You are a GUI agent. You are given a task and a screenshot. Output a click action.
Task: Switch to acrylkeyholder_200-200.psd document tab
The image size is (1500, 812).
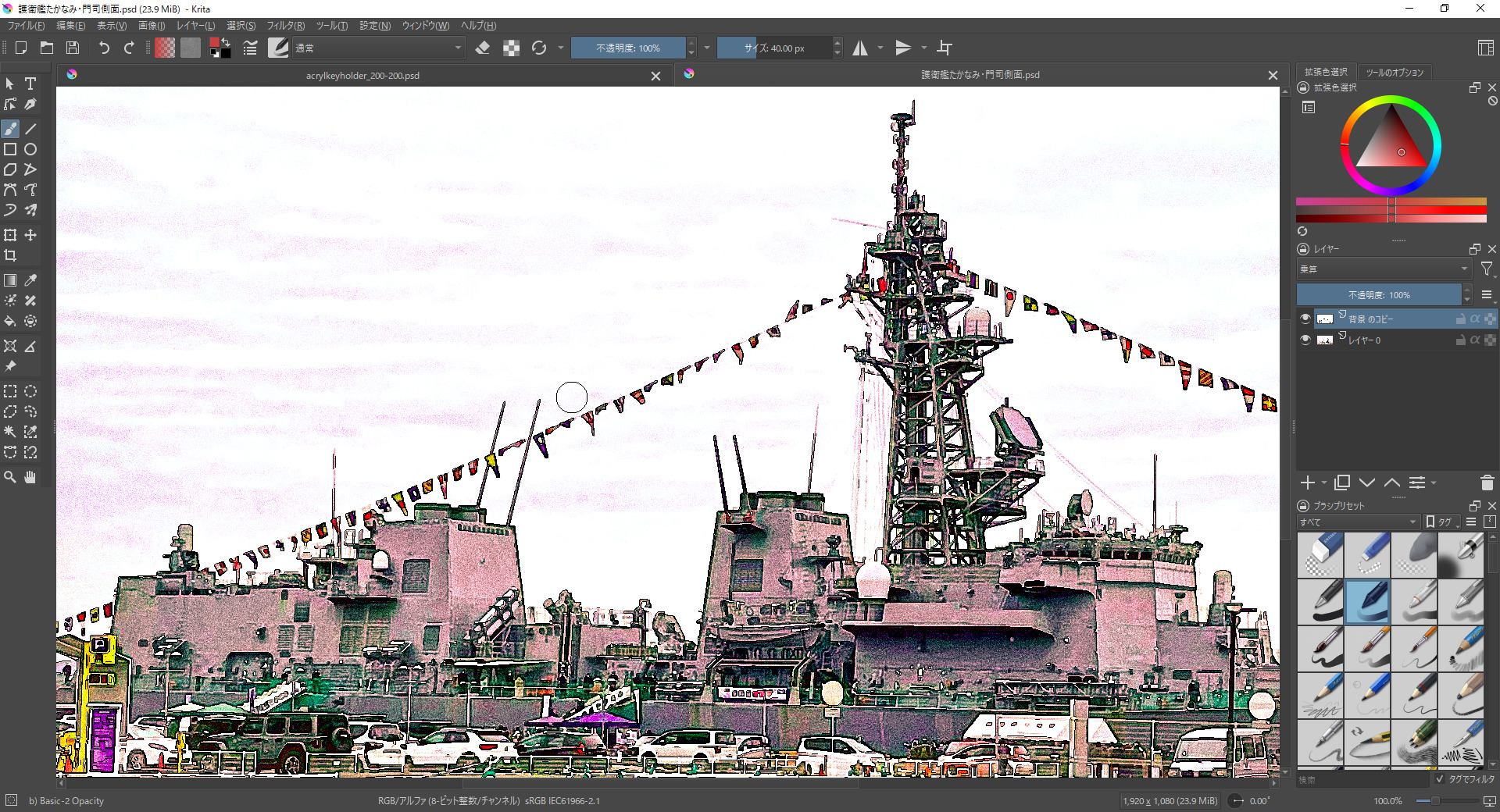[362, 75]
